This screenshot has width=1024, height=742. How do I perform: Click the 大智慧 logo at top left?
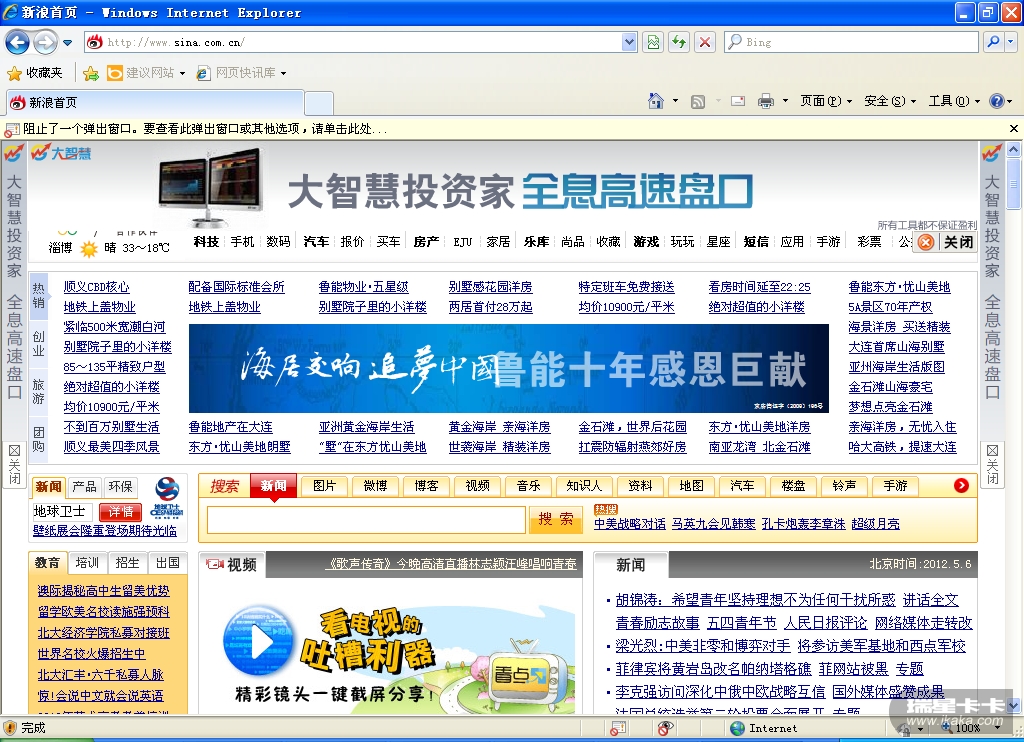[x=61, y=153]
